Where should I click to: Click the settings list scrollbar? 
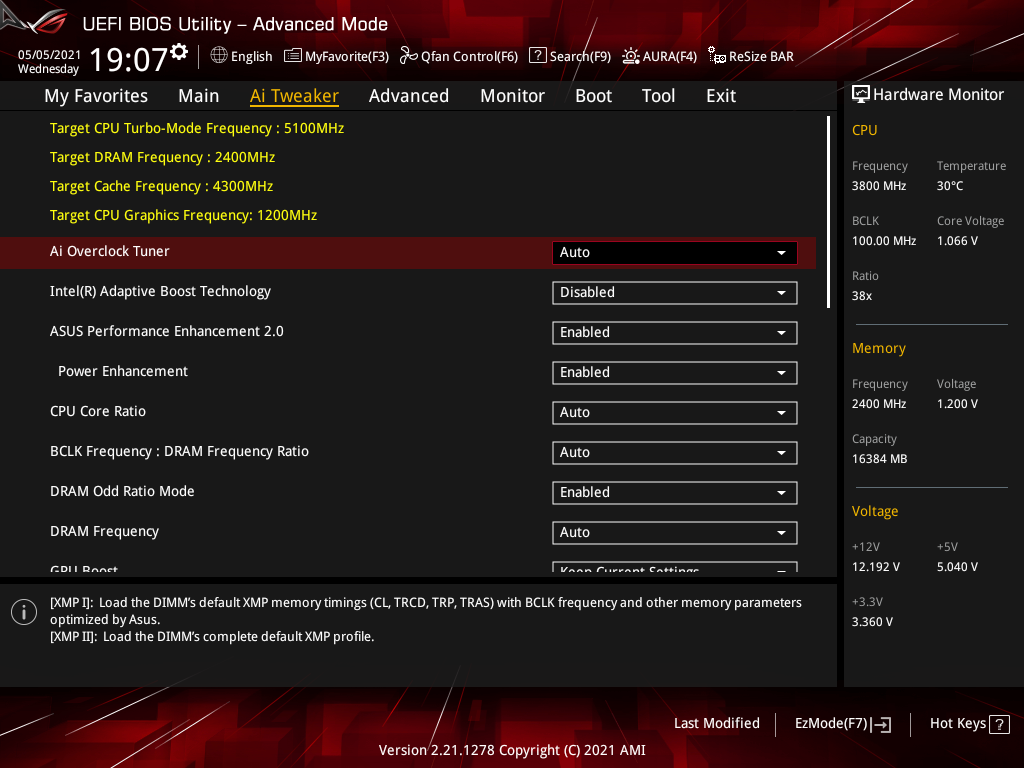[x=828, y=212]
